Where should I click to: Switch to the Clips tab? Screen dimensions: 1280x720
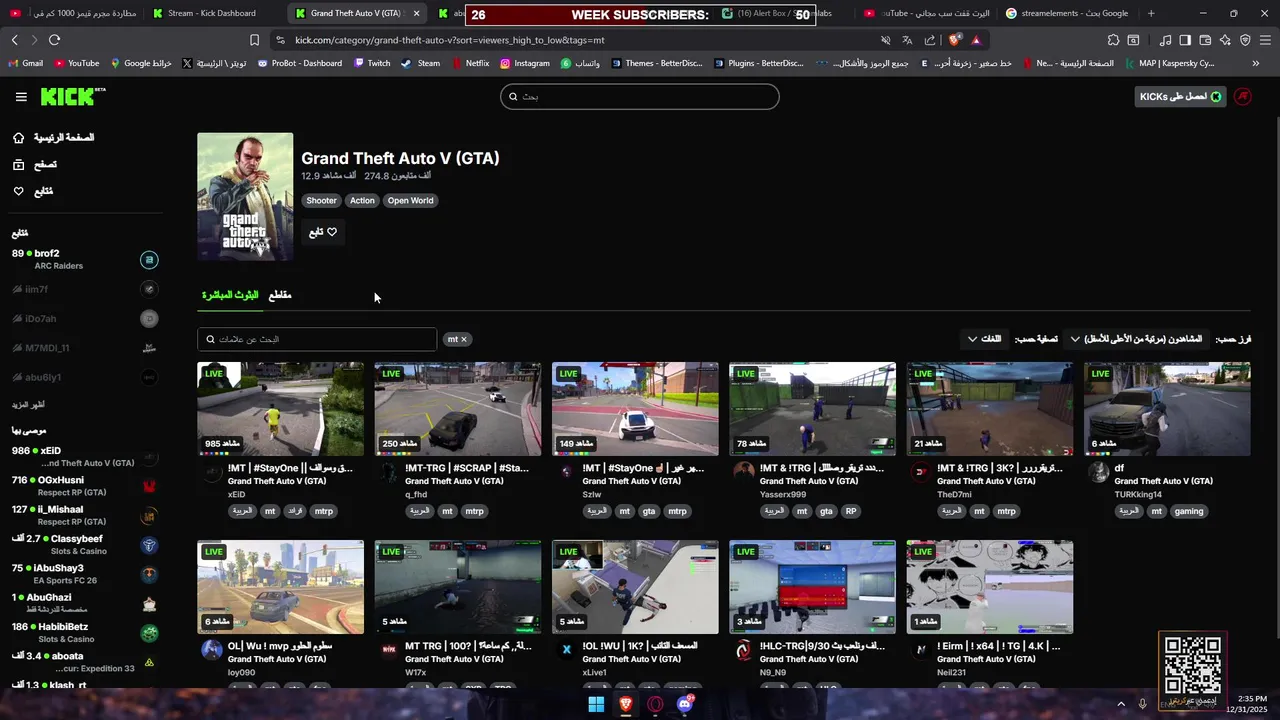click(x=280, y=295)
